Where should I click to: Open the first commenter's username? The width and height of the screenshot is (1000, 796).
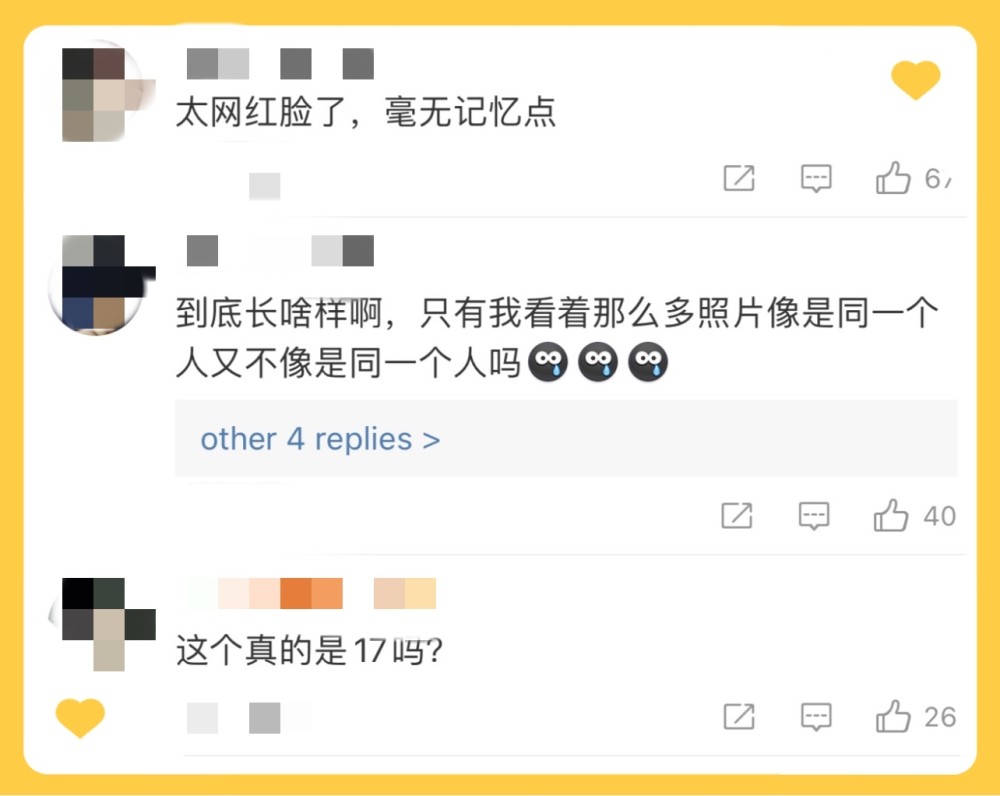pyautogui.click(x=280, y=64)
